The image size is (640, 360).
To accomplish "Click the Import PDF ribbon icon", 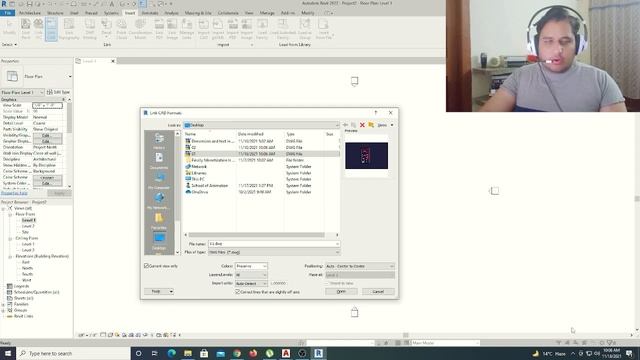I will click(x=232, y=29).
